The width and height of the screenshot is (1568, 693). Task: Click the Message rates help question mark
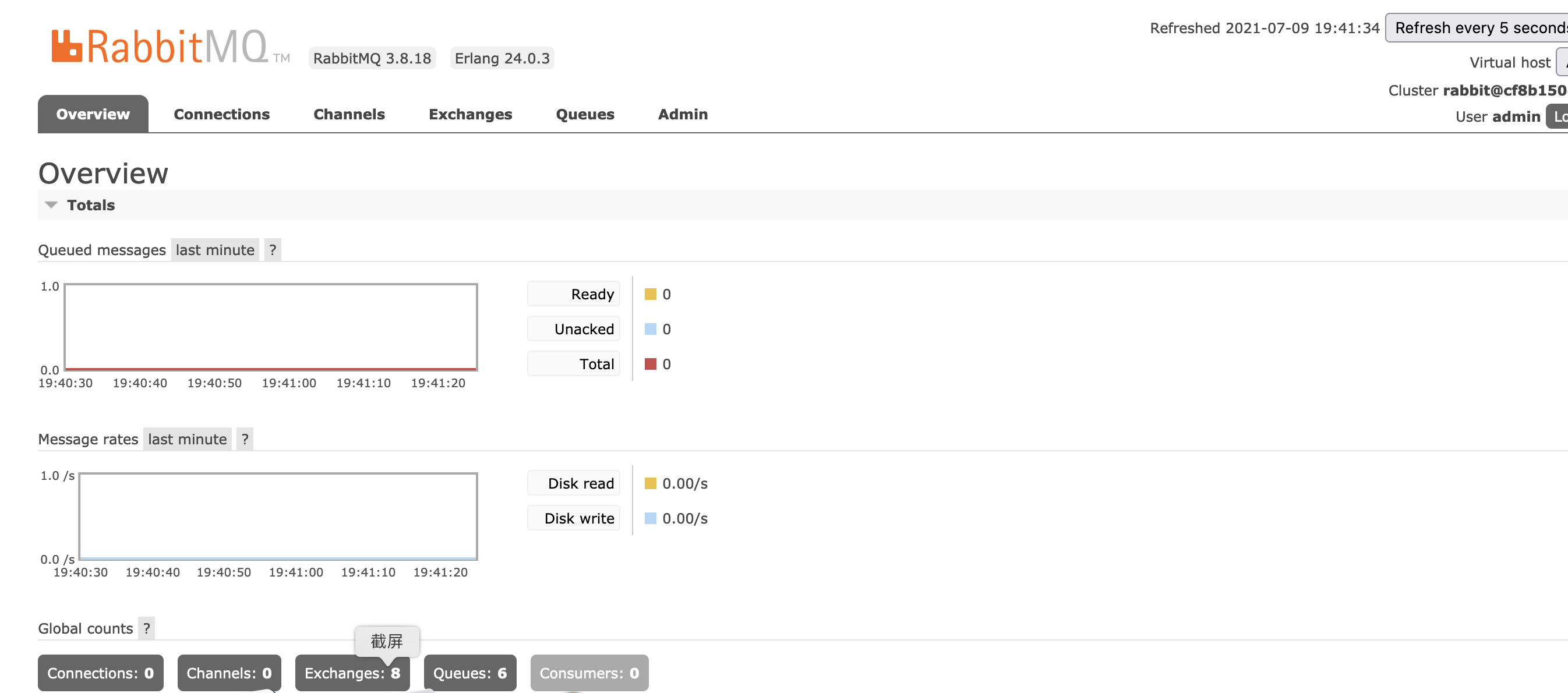click(x=245, y=439)
